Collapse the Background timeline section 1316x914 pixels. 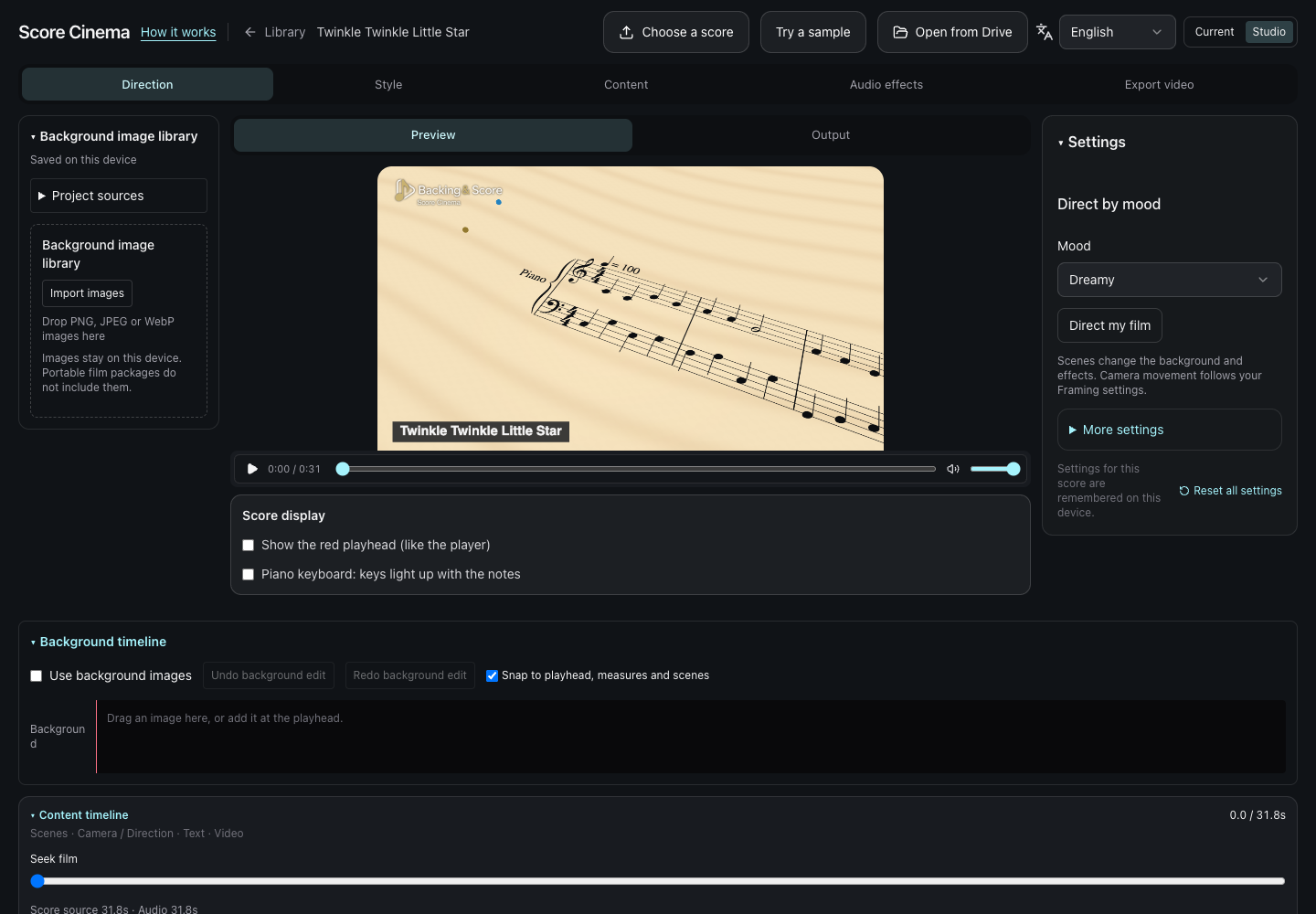tap(99, 642)
